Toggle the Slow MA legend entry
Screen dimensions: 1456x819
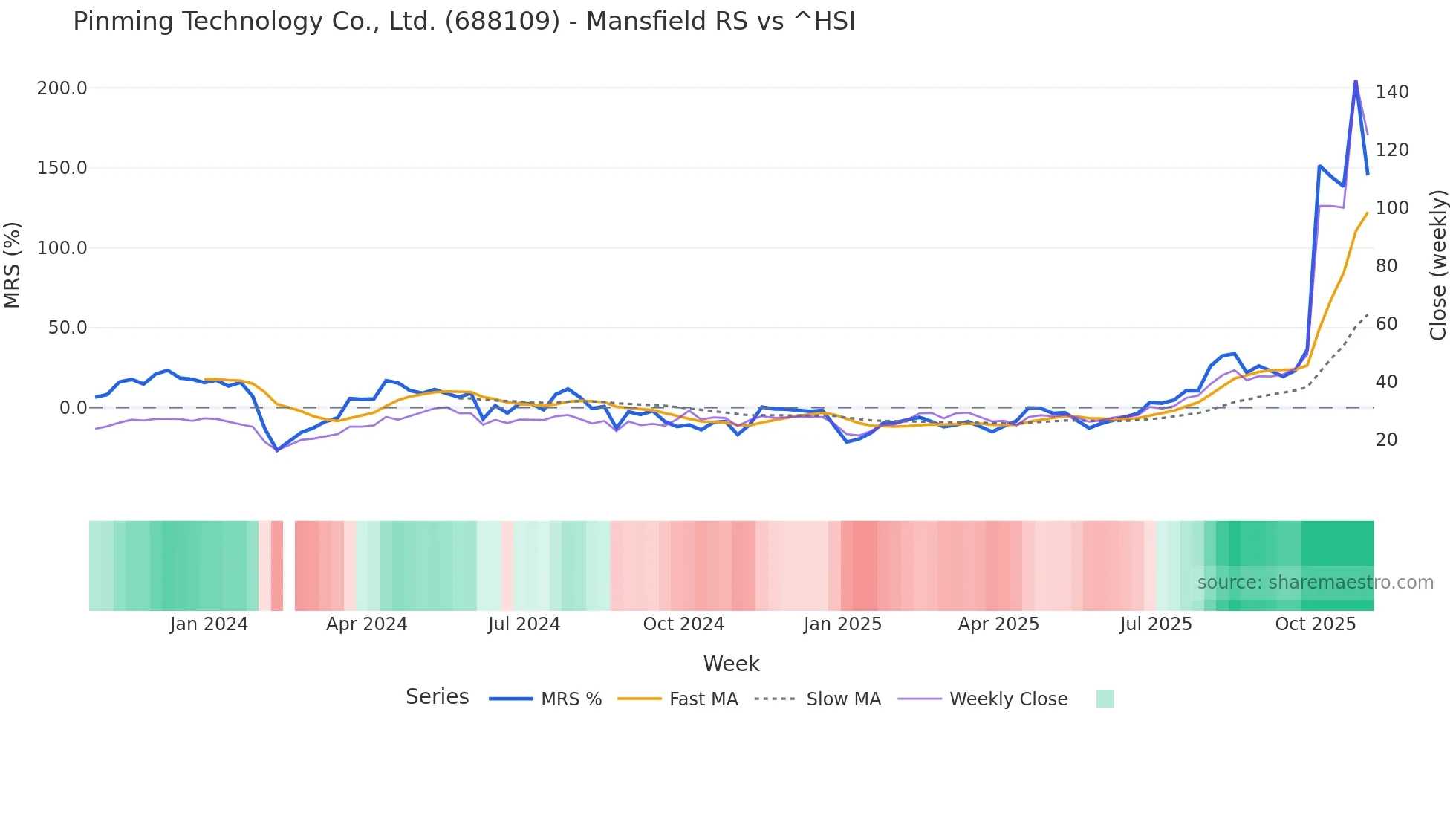point(817,699)
